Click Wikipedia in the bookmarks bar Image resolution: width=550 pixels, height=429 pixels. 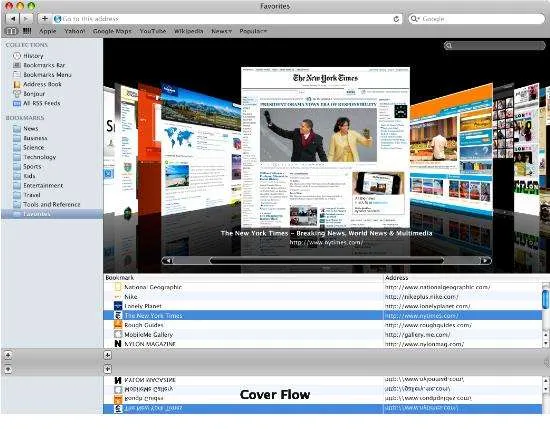pyautogui.click(x=189, y=31)
